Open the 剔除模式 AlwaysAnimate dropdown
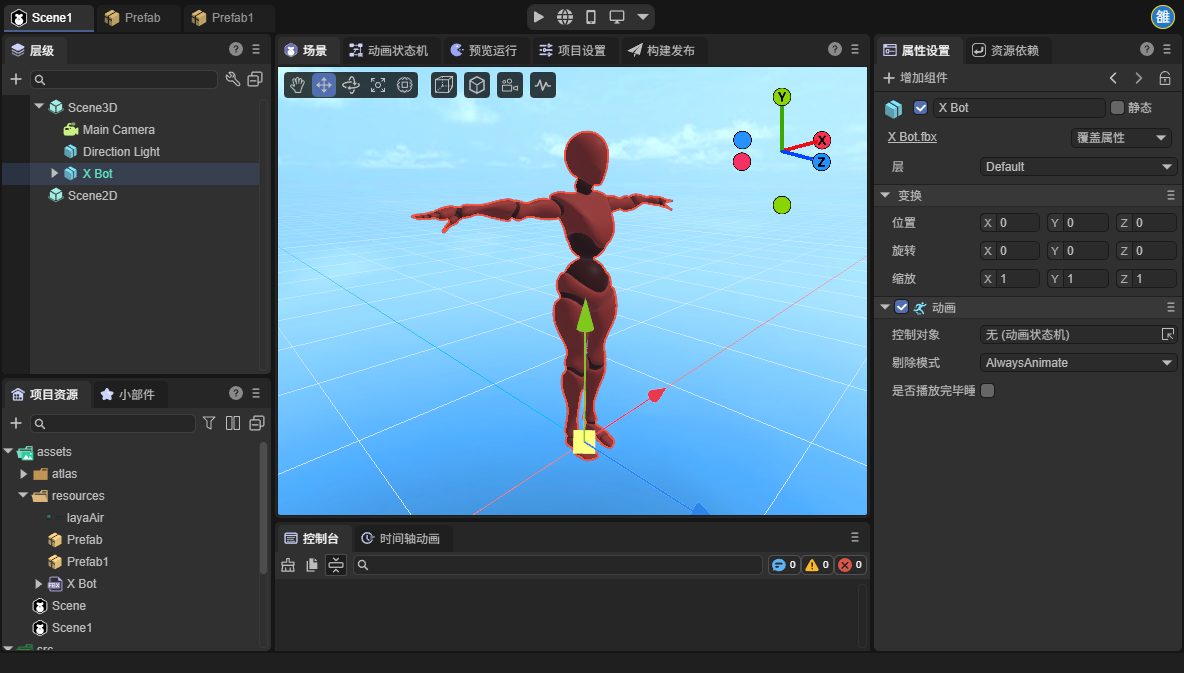This screenshot has height=673, width=1184. pos(1077,363)
